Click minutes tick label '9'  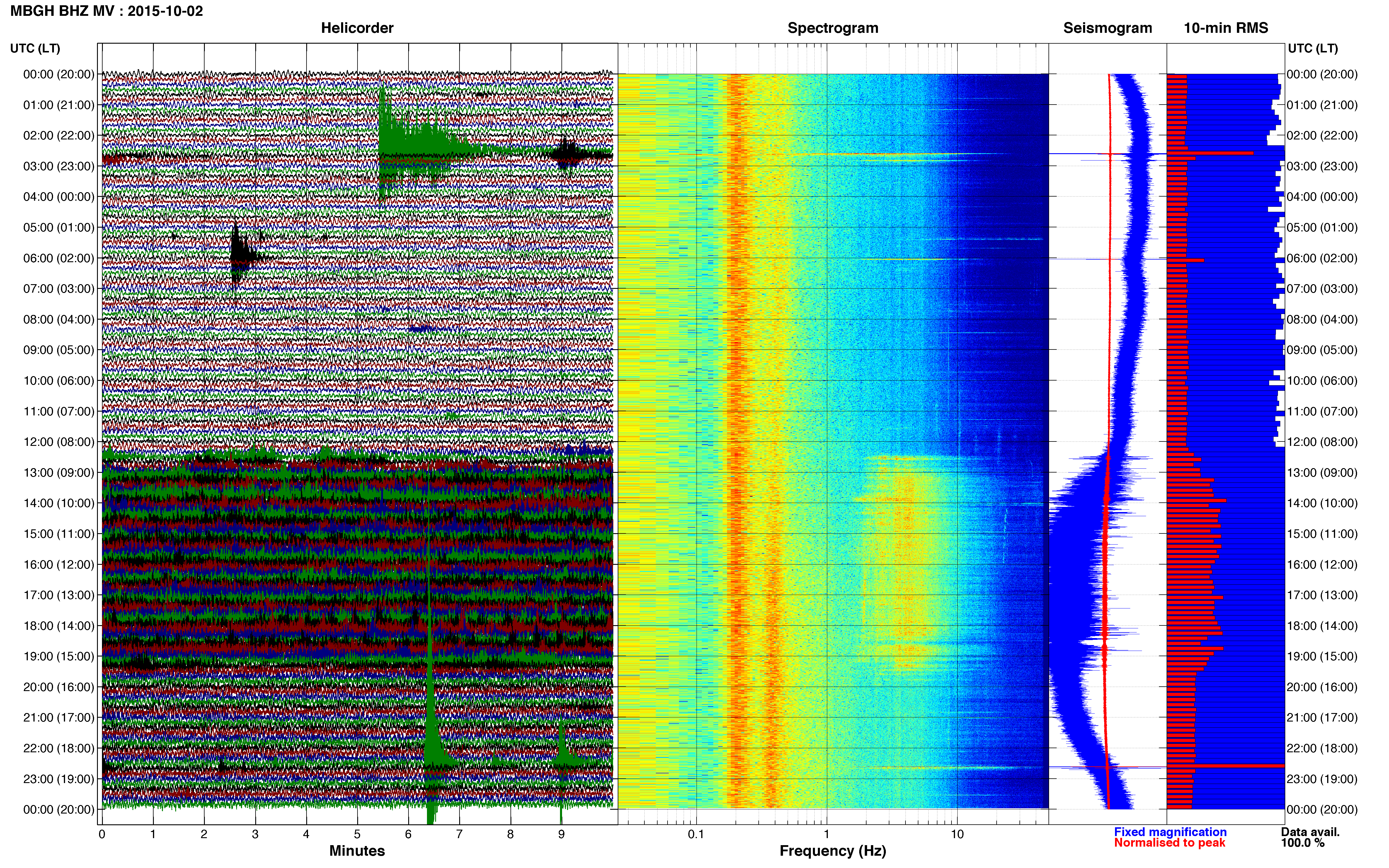pyautogui.click(x=561, y=834)
